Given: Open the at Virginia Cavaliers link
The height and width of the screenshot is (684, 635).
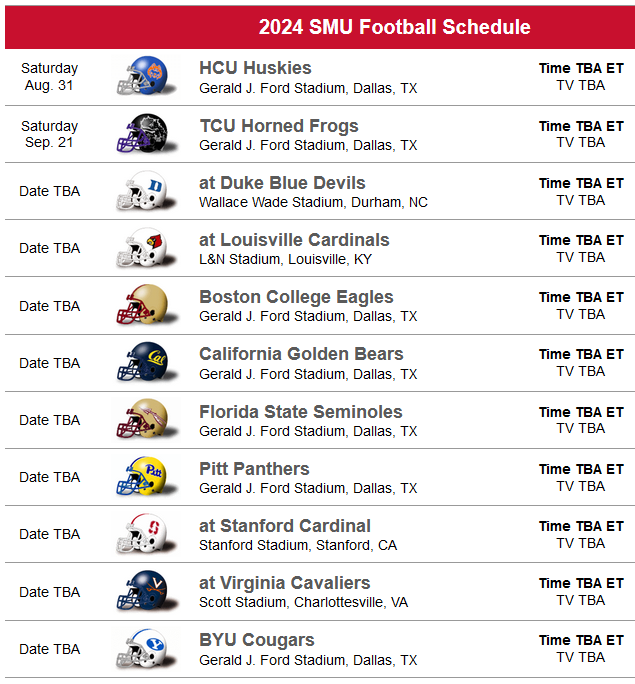Looking at the screenshot, I should coord(285,583).
